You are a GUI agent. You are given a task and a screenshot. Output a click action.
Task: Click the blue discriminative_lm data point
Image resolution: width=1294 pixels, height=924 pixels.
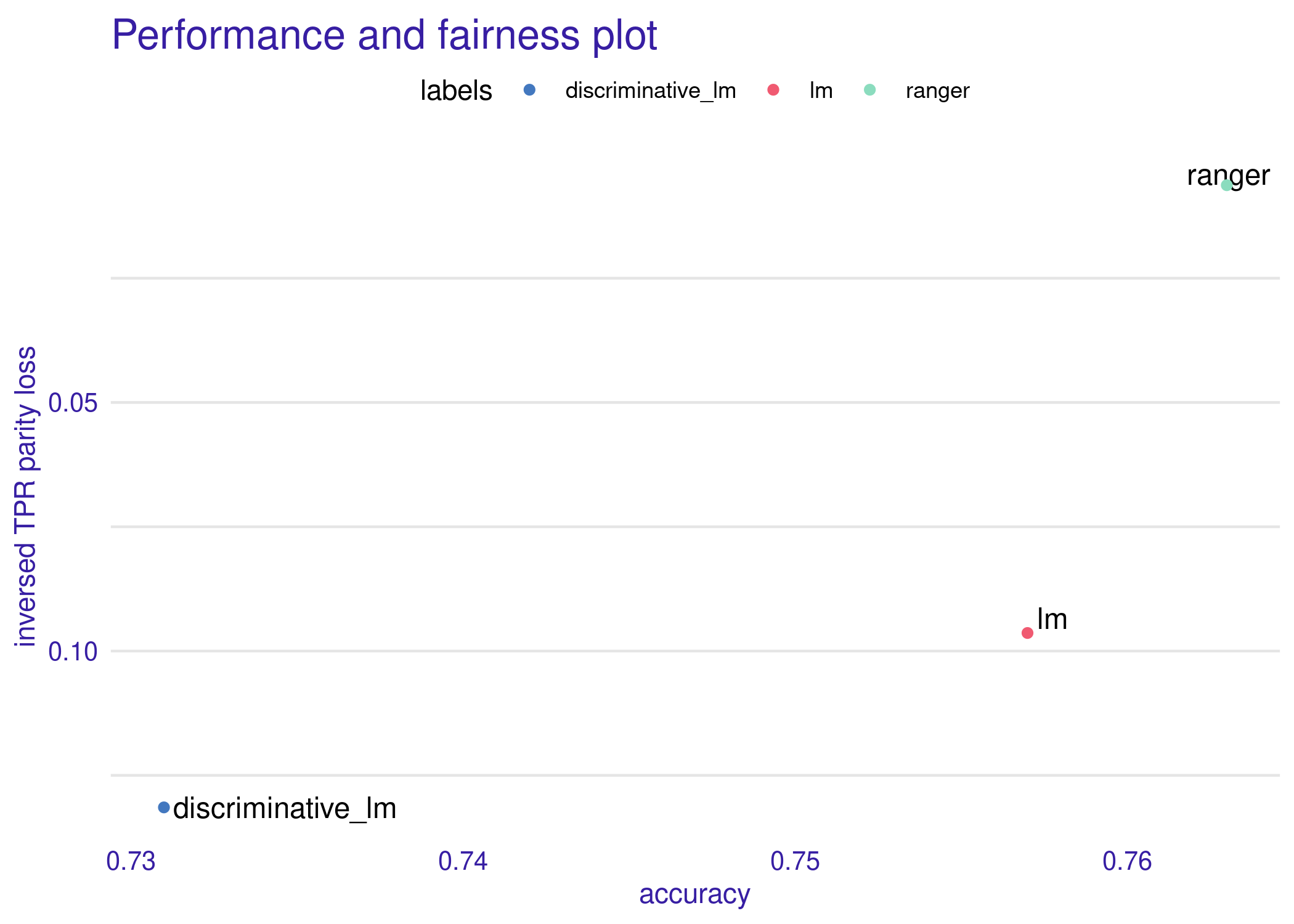point(164,808)
